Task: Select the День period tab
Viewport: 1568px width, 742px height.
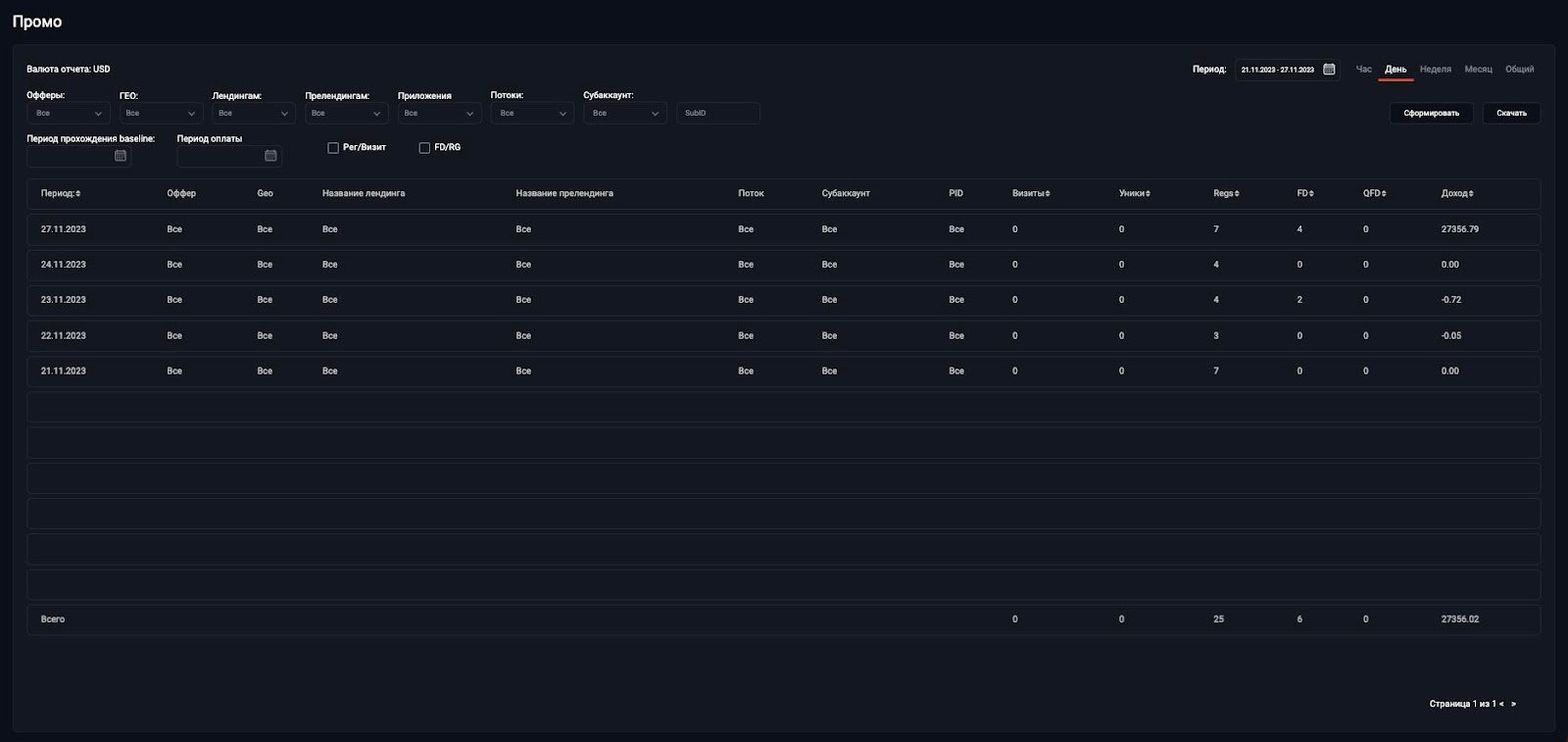Action: 1396,70
